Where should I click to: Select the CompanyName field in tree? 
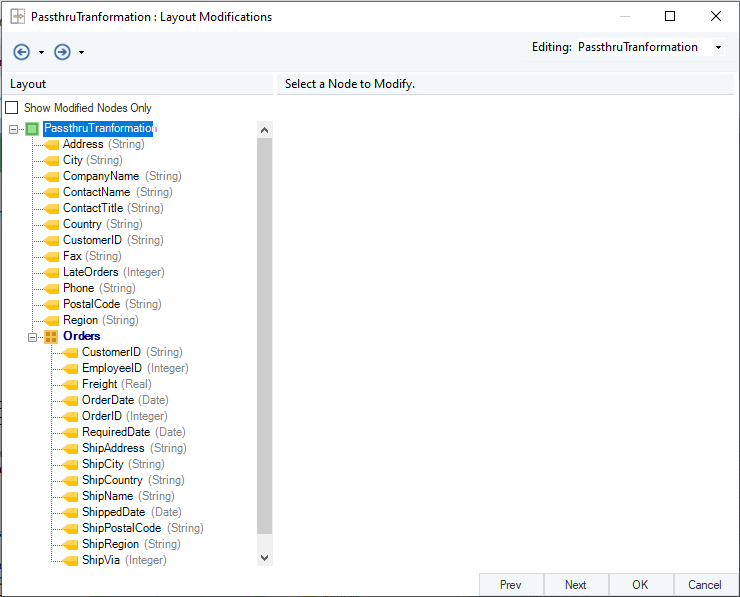pos(101,176)
